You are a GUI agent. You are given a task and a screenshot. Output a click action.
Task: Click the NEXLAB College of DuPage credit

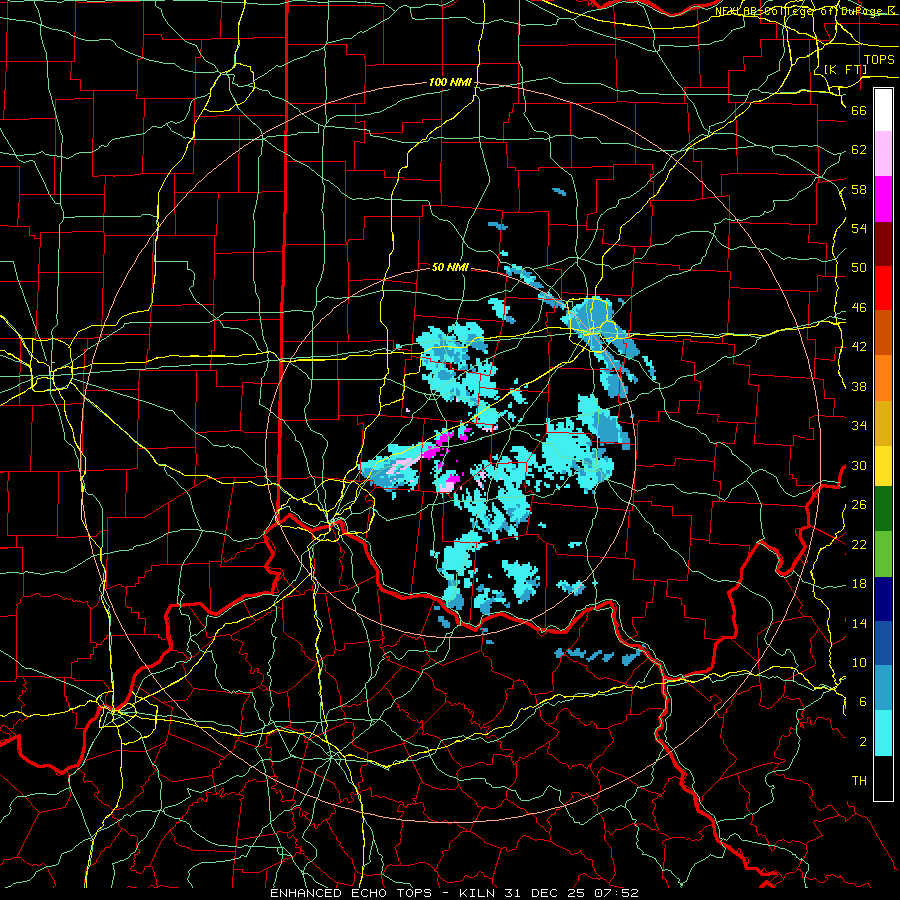click(x=805, y=11)
